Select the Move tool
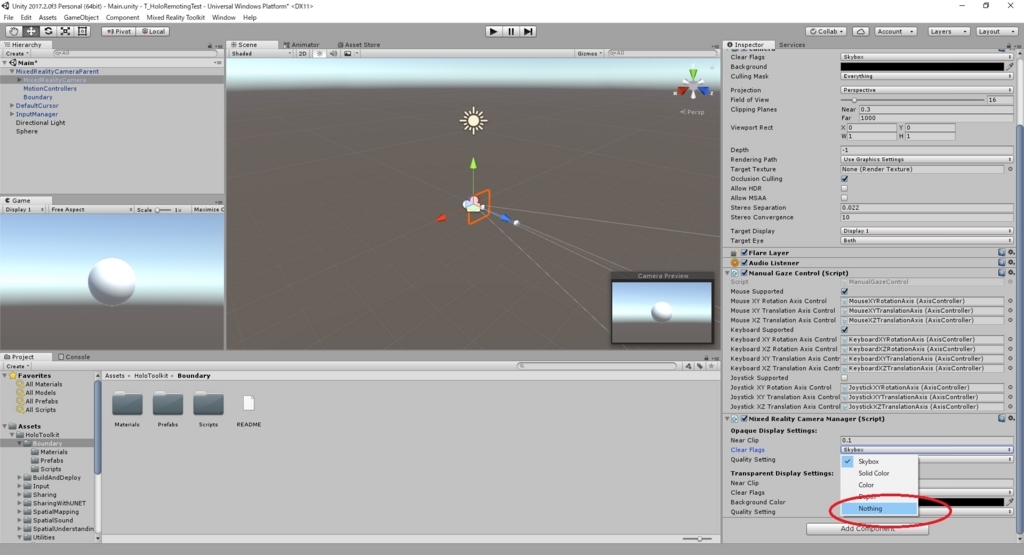This screenshot has height=555, width=1024. 31,31
